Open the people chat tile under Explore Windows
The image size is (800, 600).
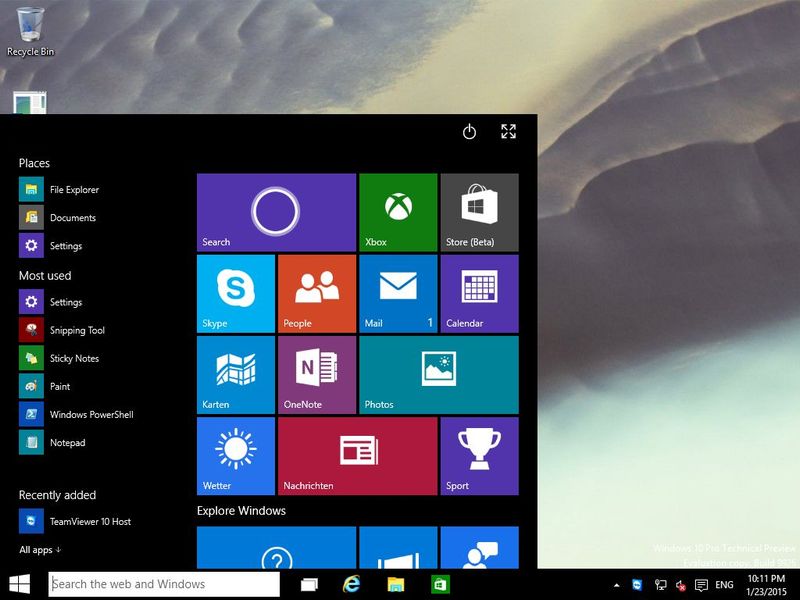coord(480,547)
